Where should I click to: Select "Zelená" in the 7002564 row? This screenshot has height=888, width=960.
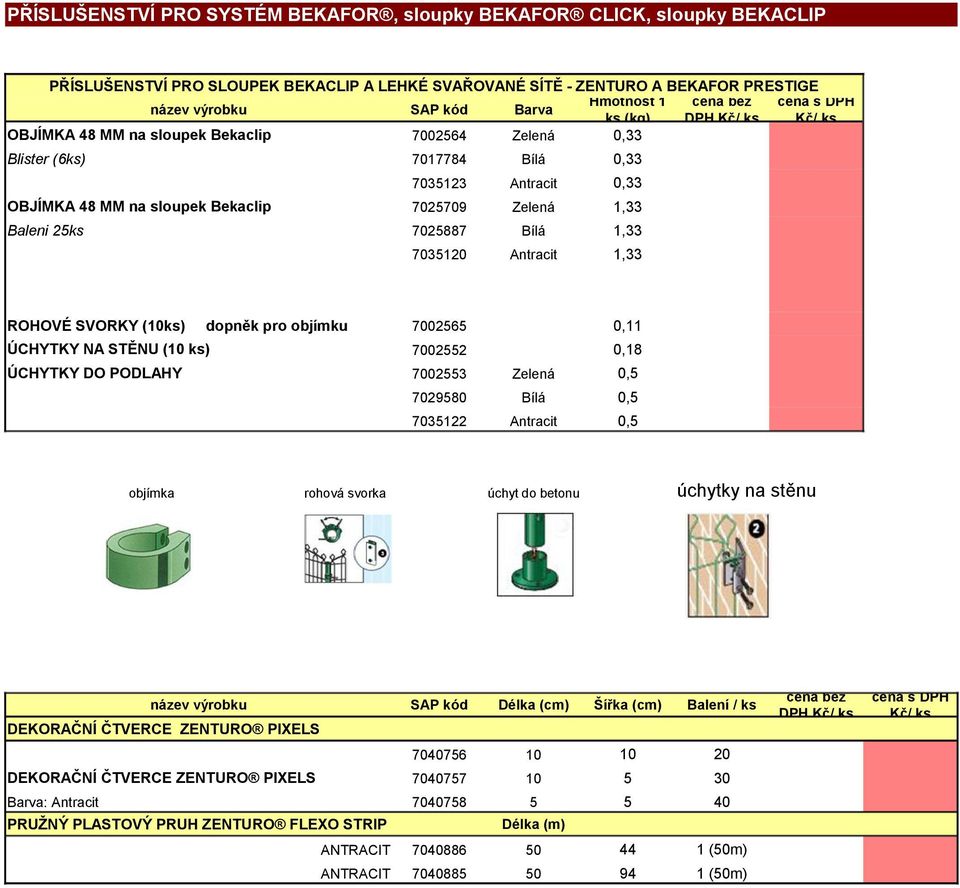click(533, 135)
